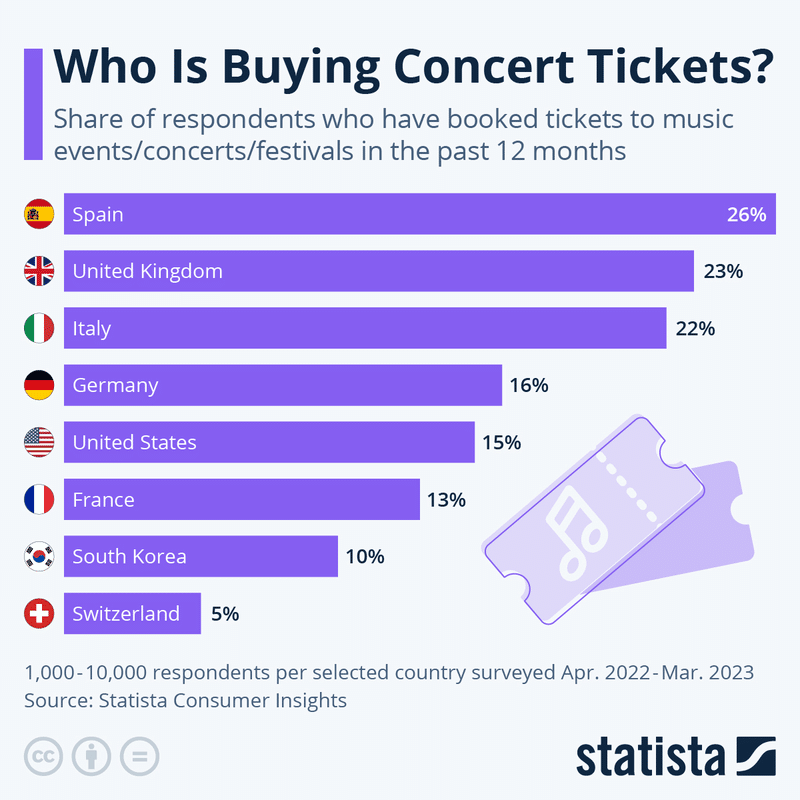Click the Switzerland flag icon
Viewport: 800px width, 800px height.
coord(39,613)
